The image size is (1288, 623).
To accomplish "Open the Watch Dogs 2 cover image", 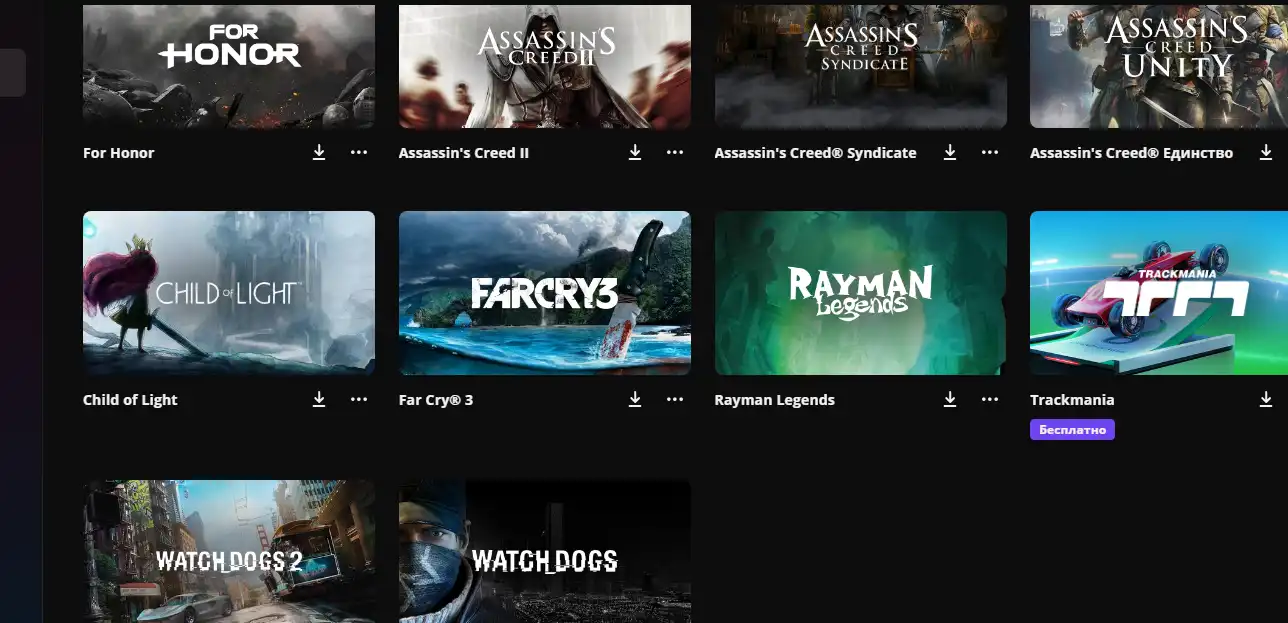I will point(229,551).
